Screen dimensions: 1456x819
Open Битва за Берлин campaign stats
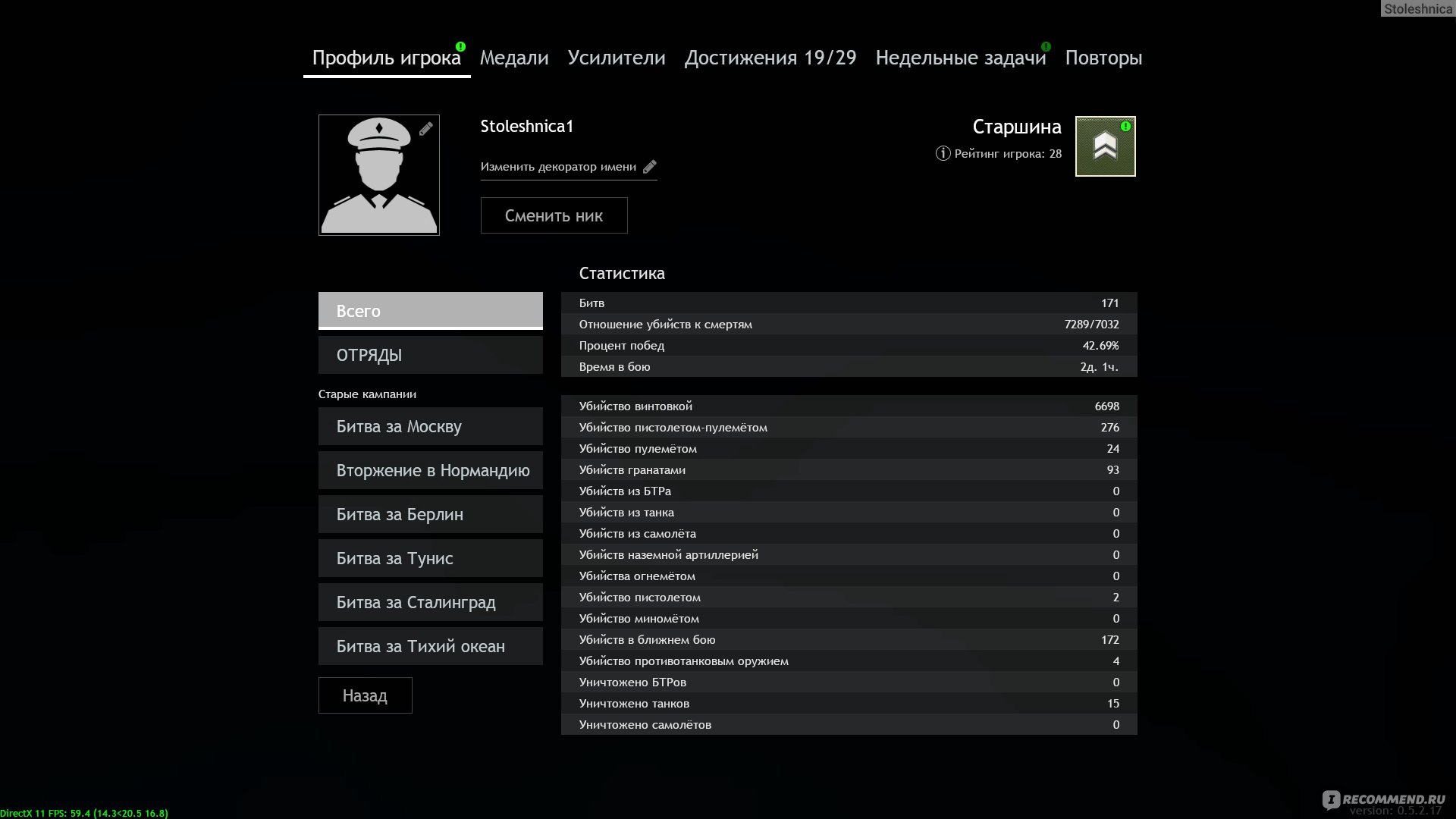431,514
